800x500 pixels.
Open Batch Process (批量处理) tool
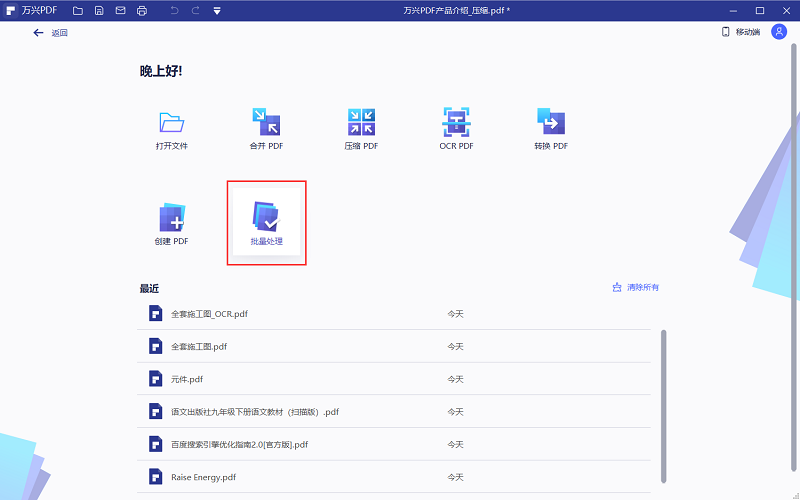tap(266, 219)
